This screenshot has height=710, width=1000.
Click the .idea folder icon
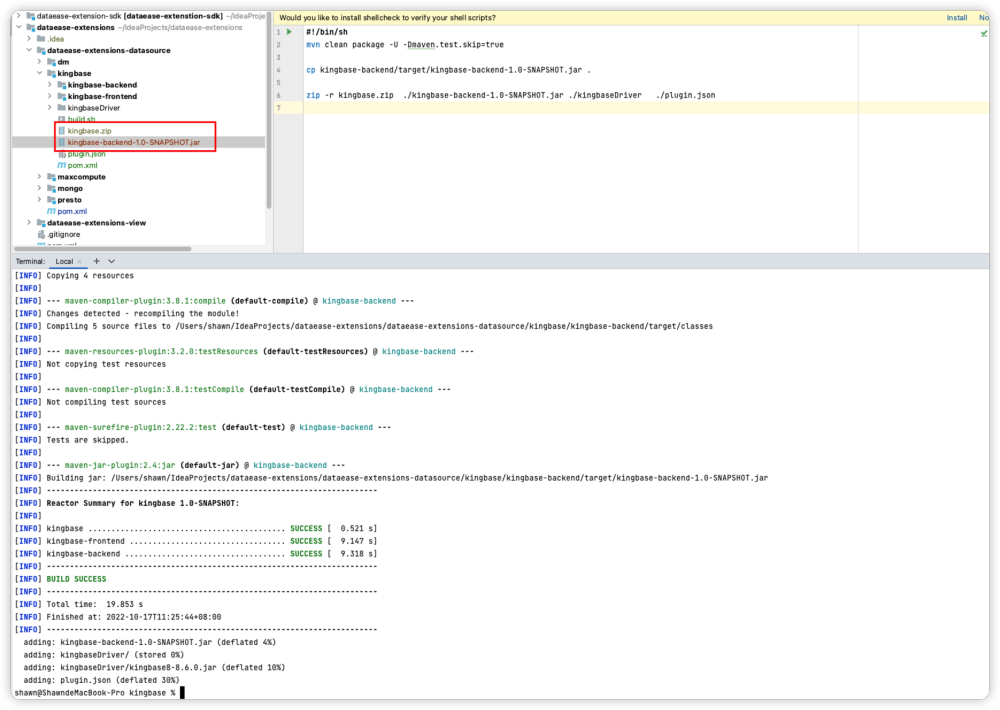[41, 39]
